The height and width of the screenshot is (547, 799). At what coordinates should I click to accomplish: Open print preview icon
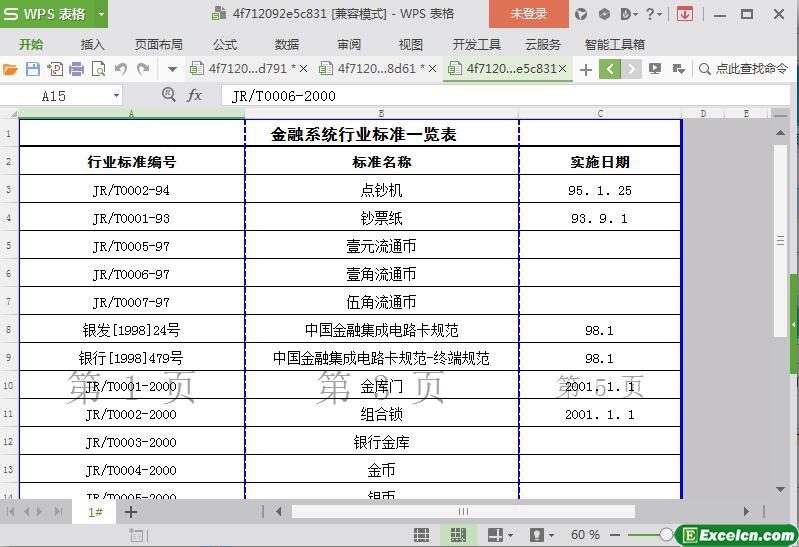tap(98, 69)
